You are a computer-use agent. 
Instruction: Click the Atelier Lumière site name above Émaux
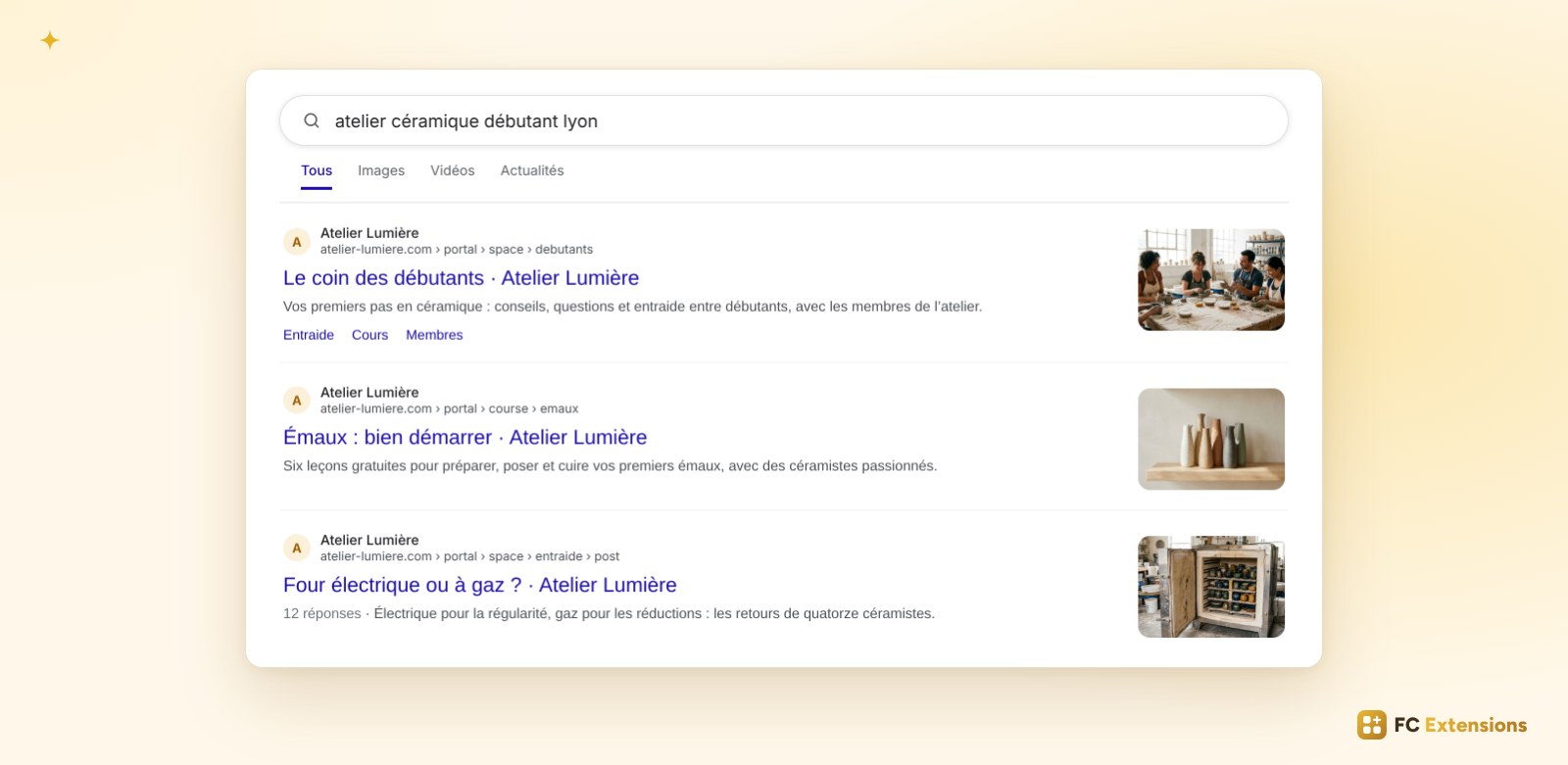pyautogui.click(x=369, y=393)
